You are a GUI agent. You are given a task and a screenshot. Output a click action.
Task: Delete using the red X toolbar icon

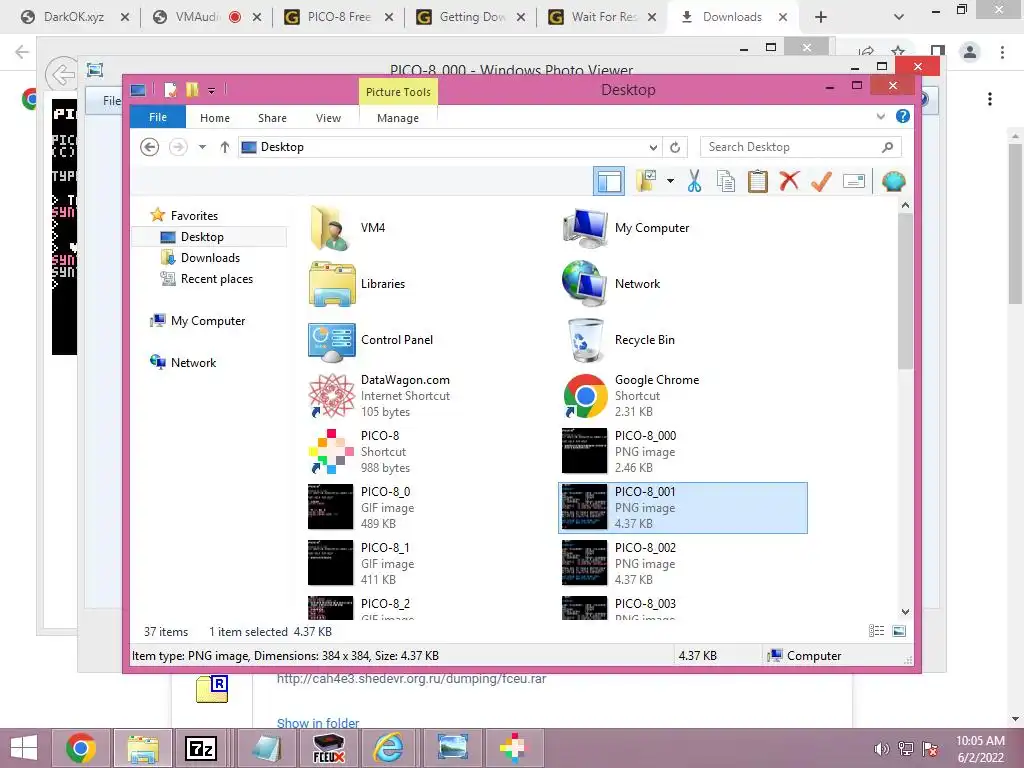pos(789,181)
